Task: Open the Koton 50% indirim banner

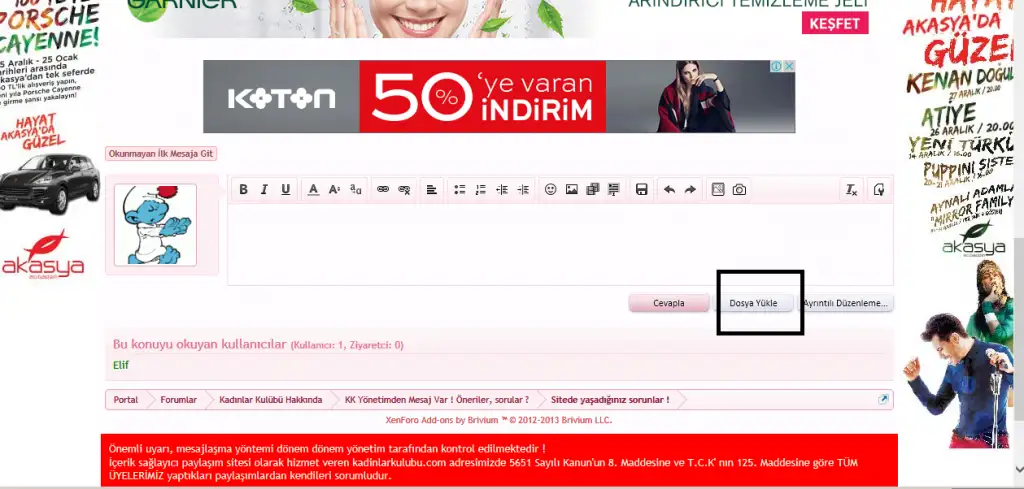Action: coord(499,97)
